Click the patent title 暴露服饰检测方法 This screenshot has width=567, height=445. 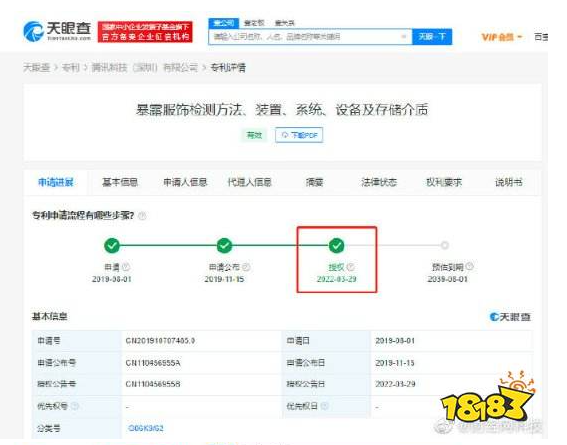point(282,110)
